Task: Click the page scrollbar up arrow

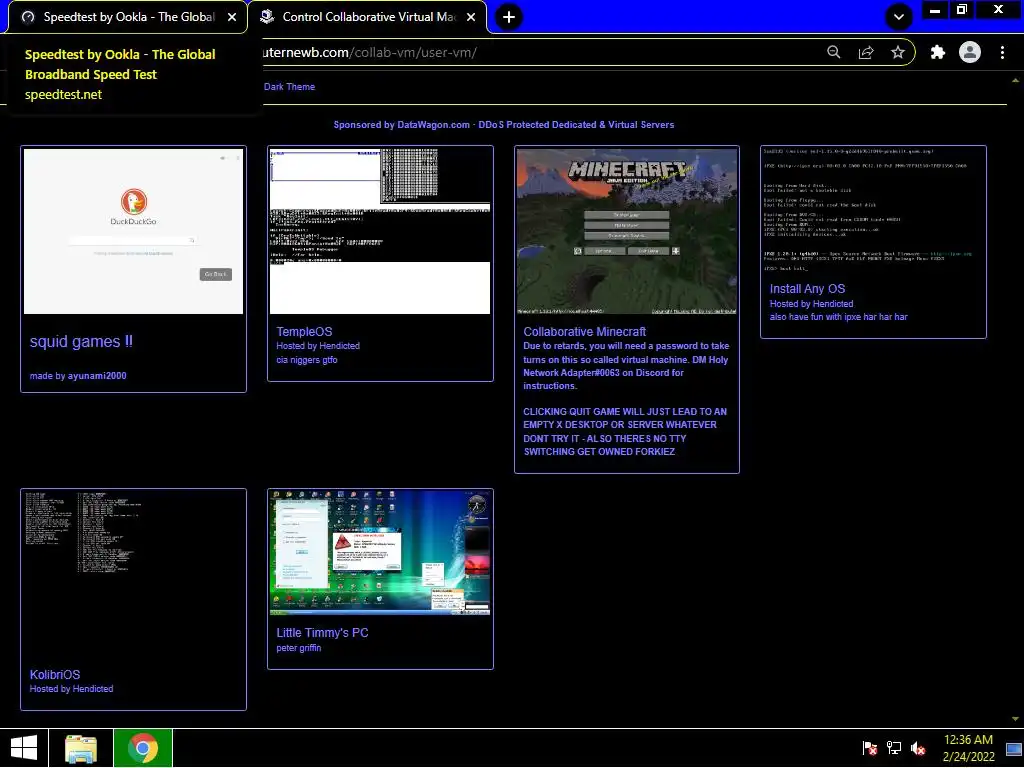Action: 1015,81
